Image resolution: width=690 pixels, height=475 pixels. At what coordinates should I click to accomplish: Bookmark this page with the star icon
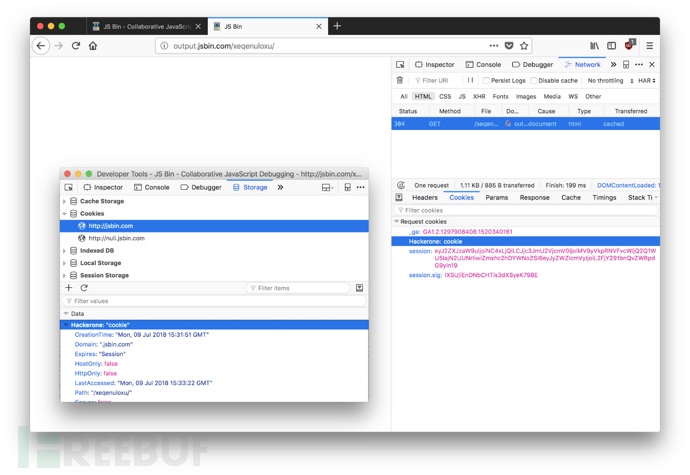[x=524, y=46]
